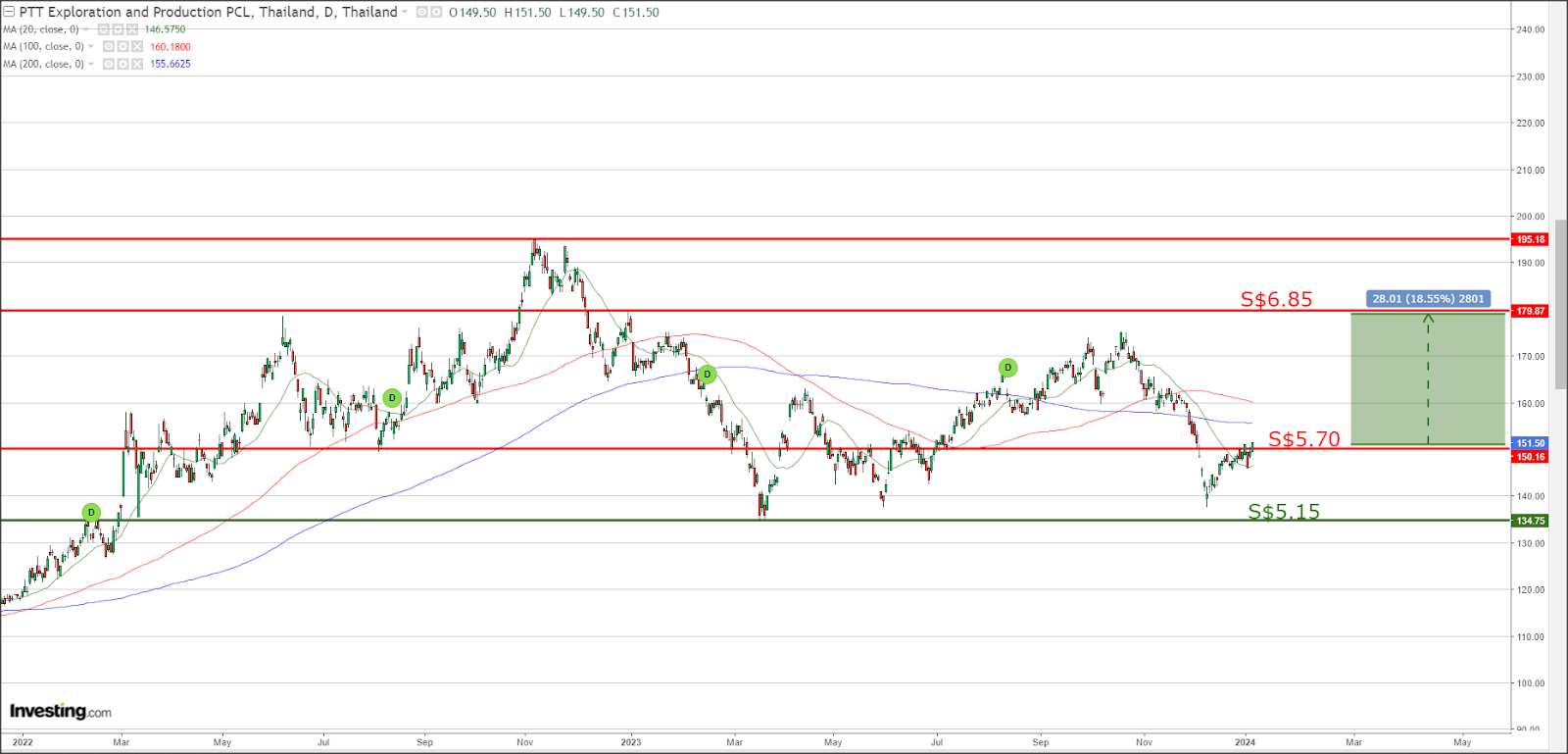
Task: Remove the MA 100 indicator
Action: click(x=136, y=47)
